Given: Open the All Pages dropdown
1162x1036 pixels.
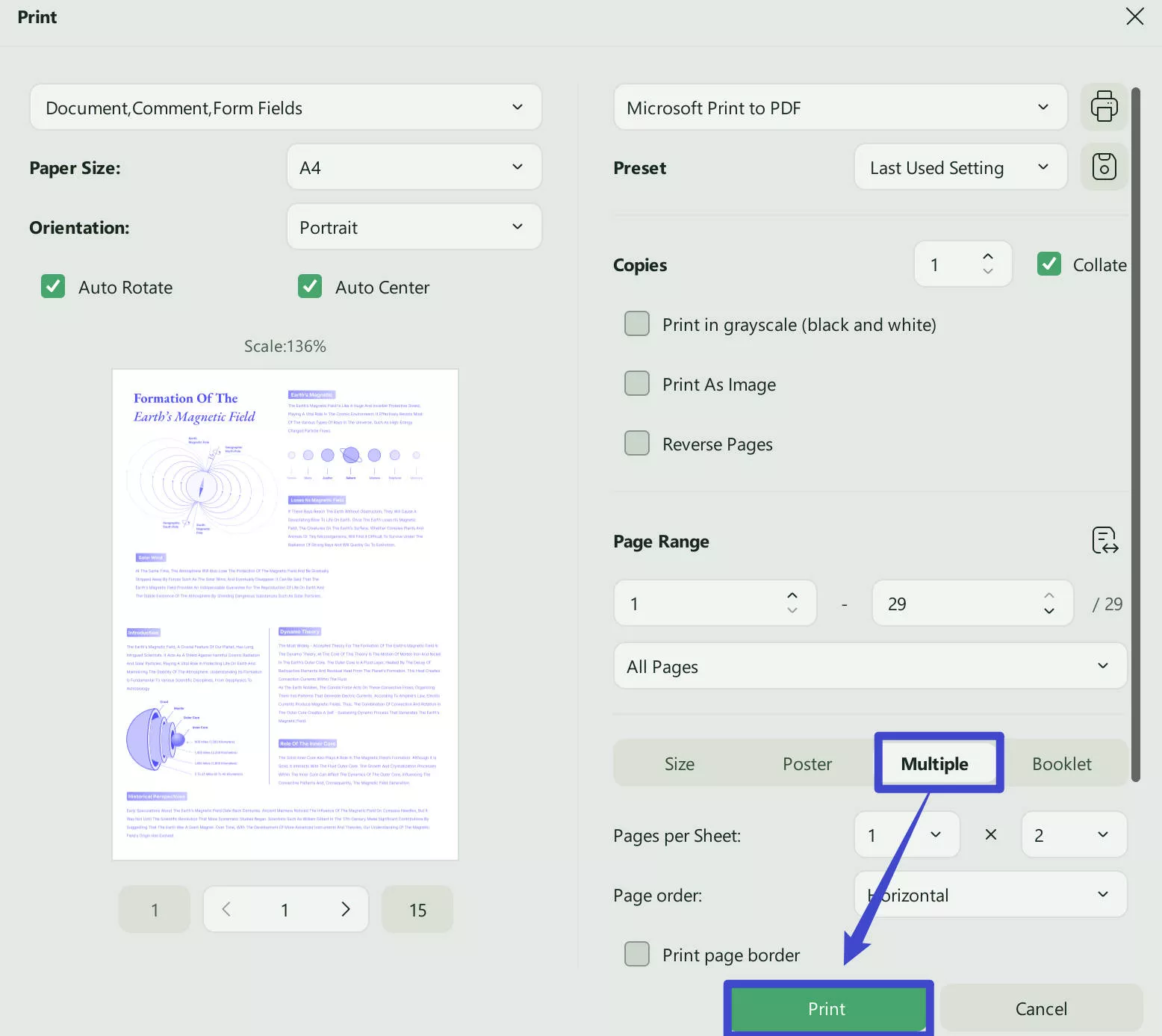Looking at the screenshot, I should click(871, 666).
